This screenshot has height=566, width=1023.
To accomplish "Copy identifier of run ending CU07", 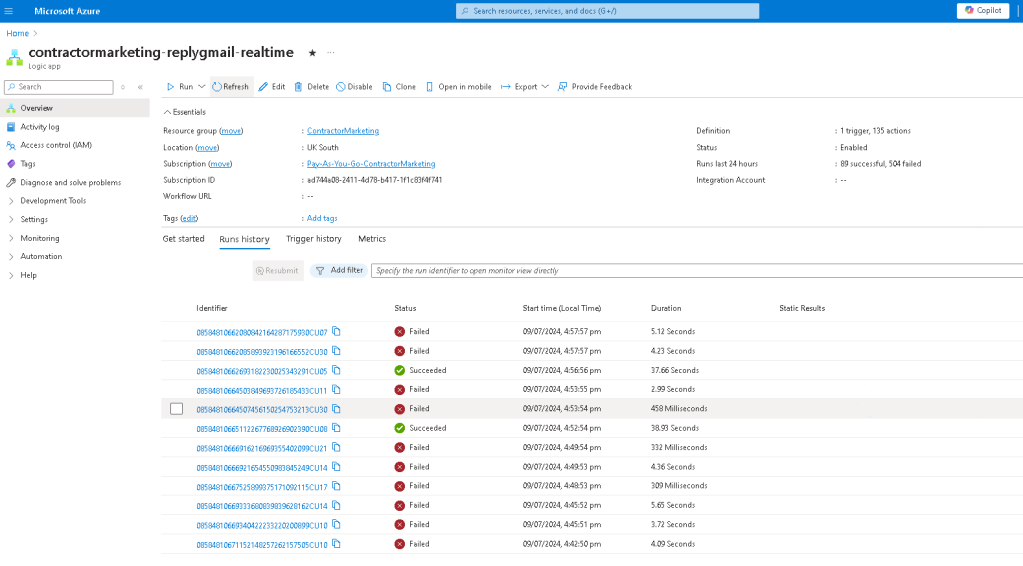I will [x=336, y=331].
